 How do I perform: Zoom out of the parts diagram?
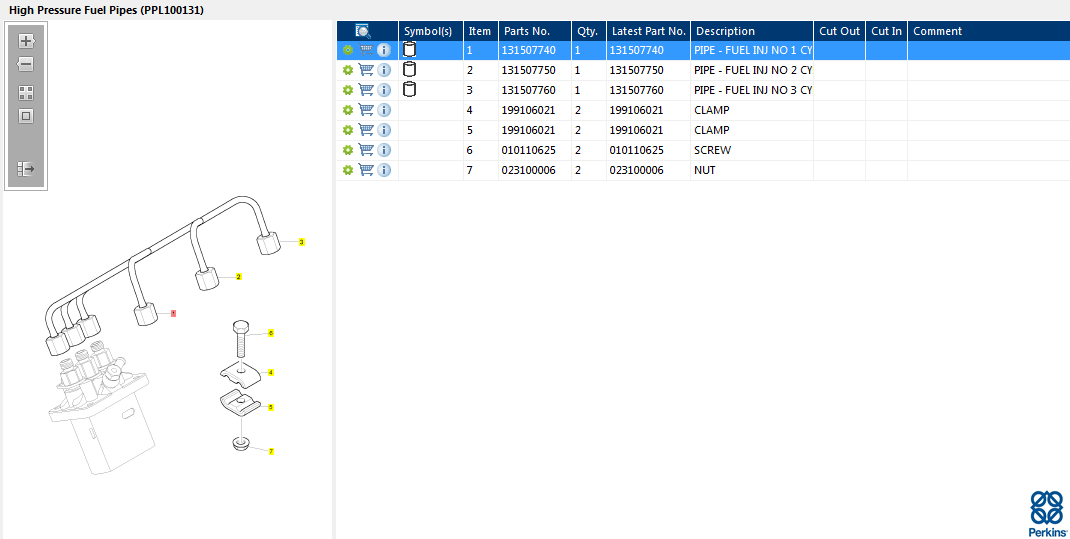pos(26,64)
